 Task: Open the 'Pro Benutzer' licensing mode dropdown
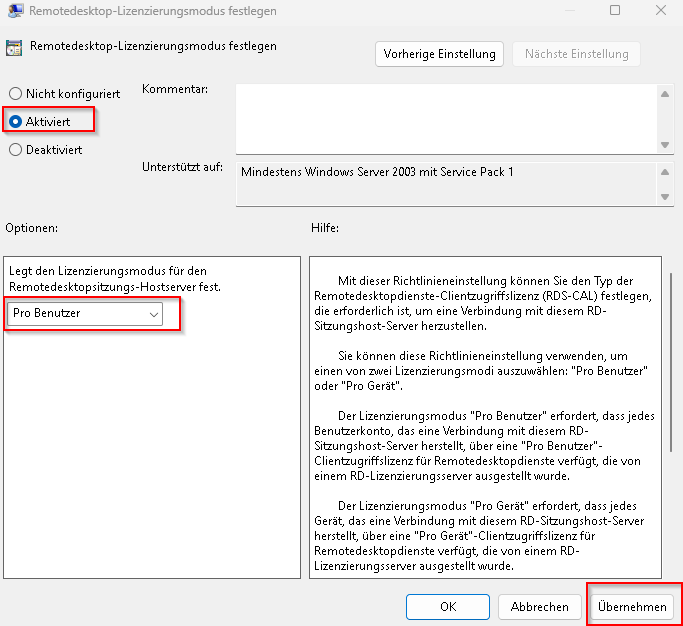point(86,314)
